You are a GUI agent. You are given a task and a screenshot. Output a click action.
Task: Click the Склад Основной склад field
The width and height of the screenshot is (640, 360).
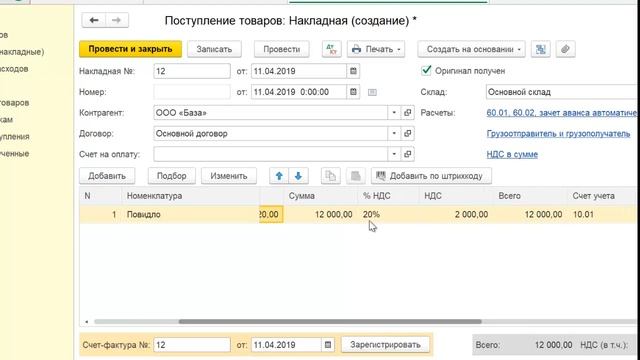pos(562,92)
